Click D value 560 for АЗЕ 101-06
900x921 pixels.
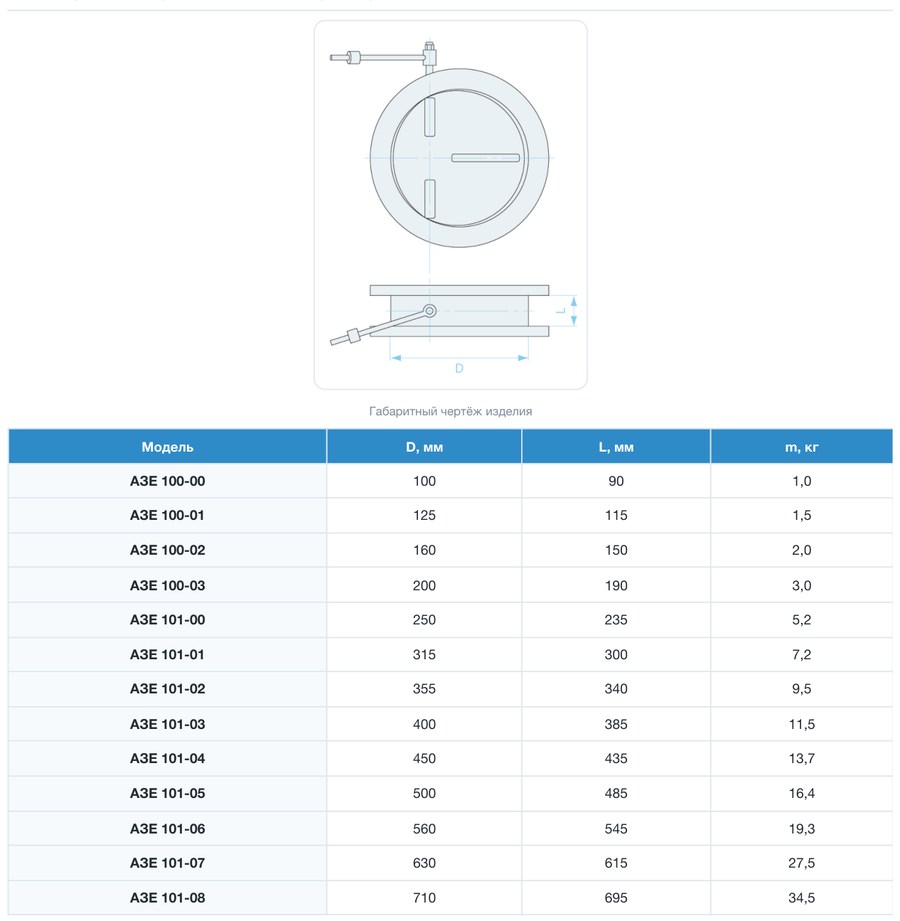click(x=424, y=828)
